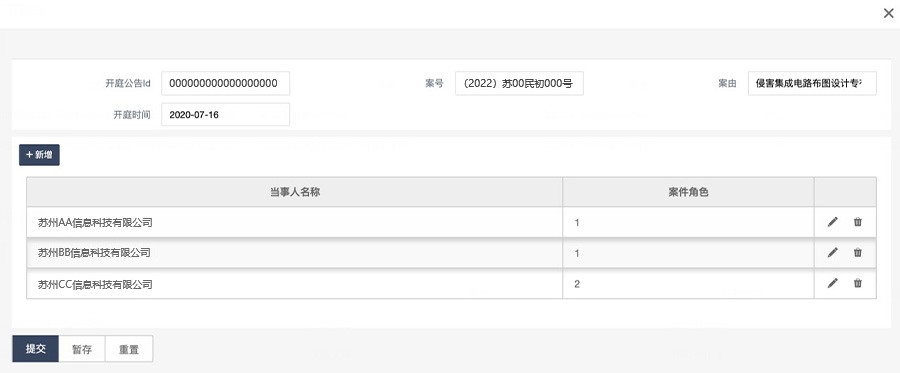Click the 当事人名称 column header
900x373 pixels.
point(294,192)
